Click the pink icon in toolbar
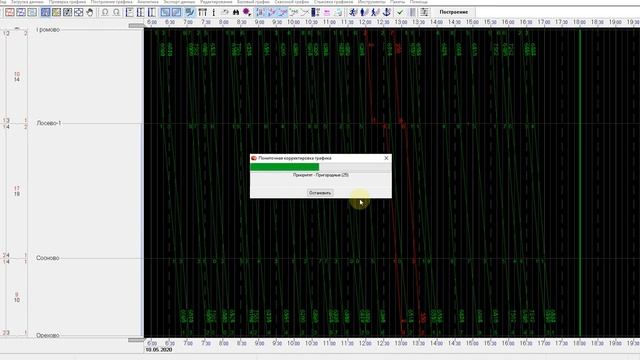The width and height of the screenshot is (640, 360). (x=327, y=12)
